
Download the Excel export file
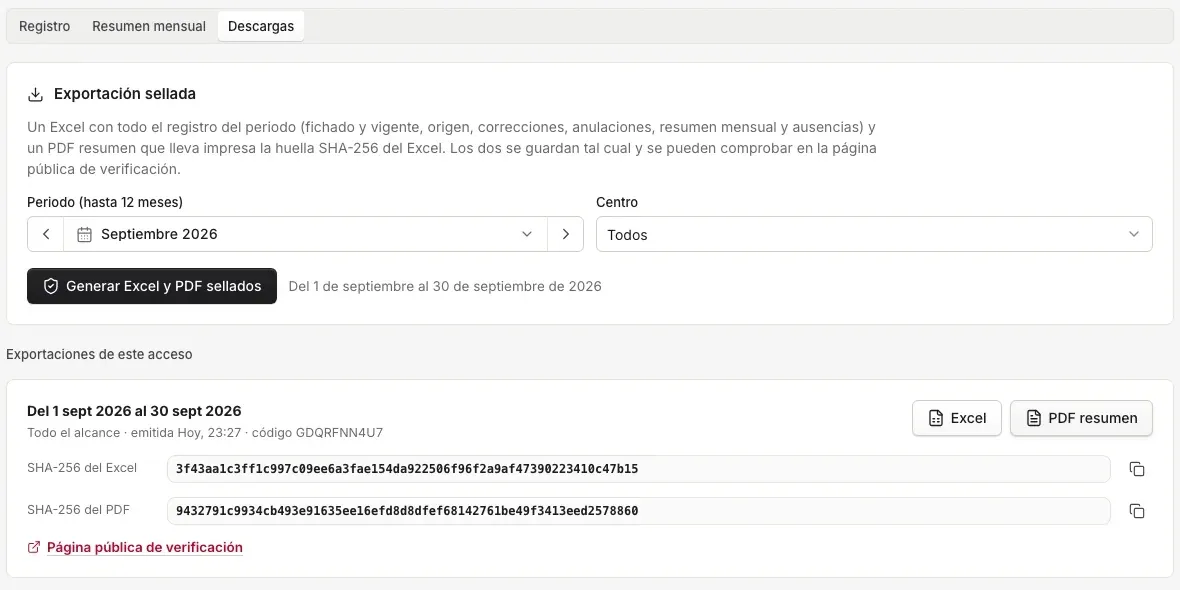click(x=956, y=418)
